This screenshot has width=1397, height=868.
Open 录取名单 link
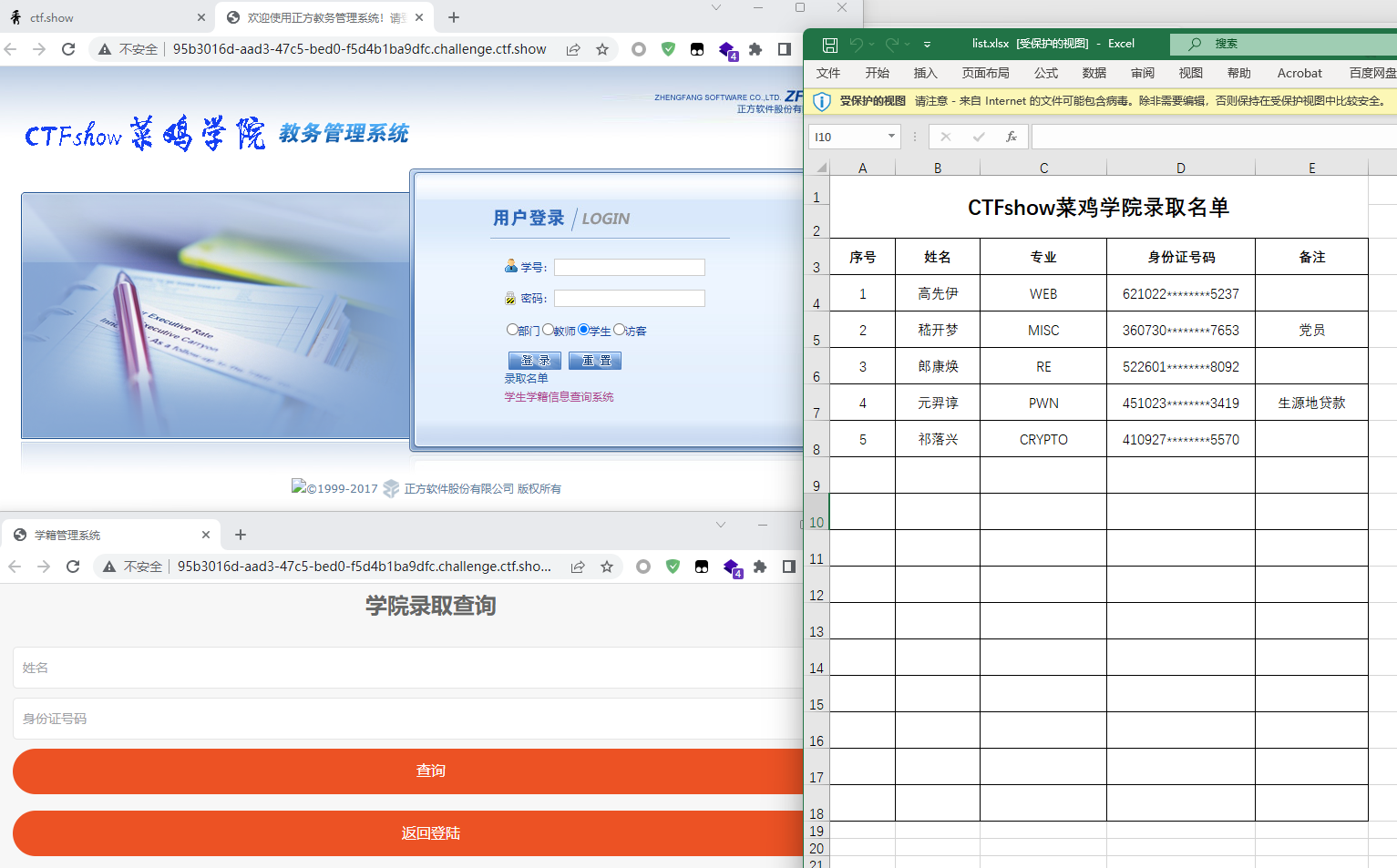tap(527, 378)
